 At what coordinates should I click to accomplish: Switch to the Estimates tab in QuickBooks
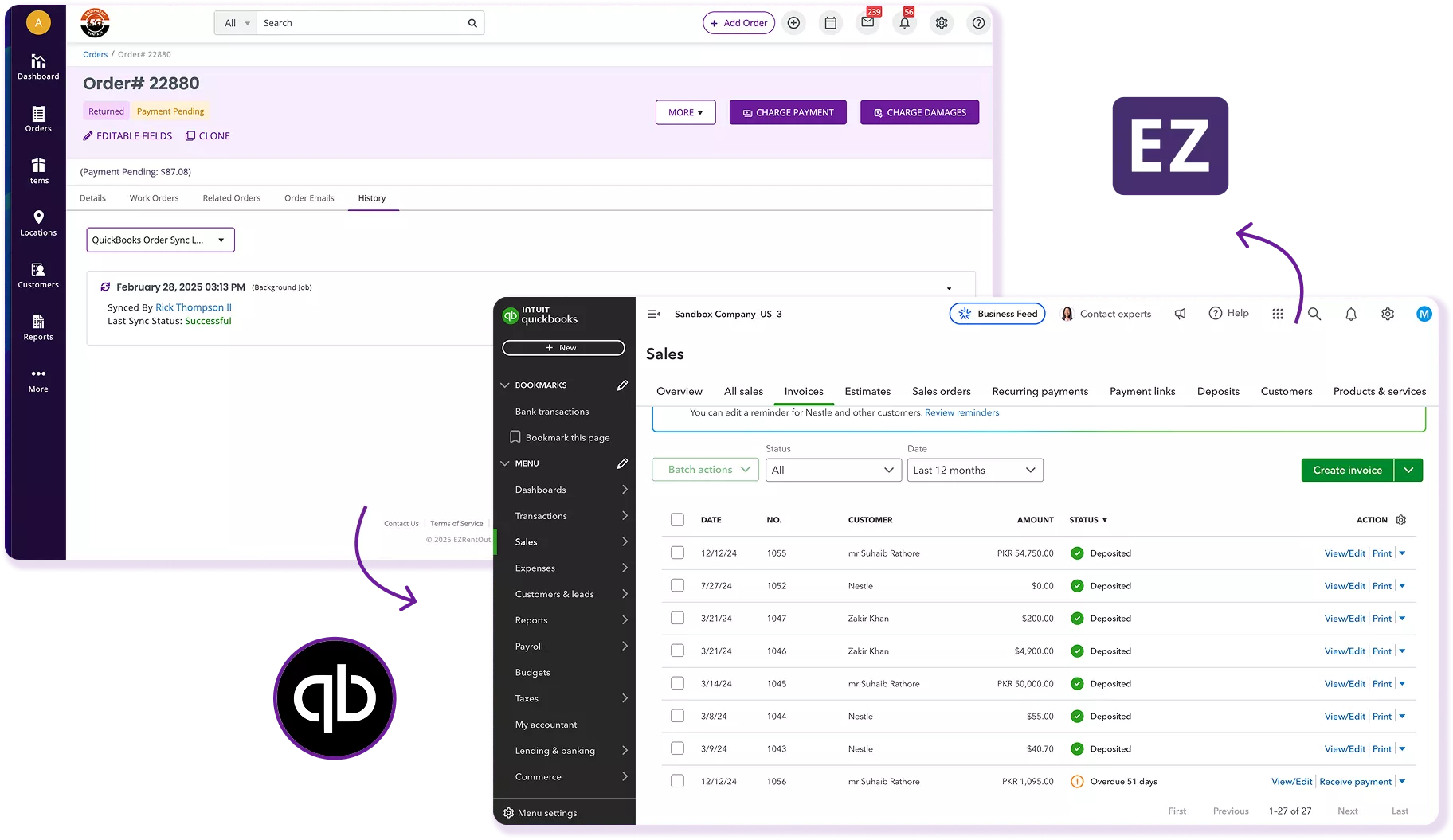pyautogui.click(x=867, y=391)
